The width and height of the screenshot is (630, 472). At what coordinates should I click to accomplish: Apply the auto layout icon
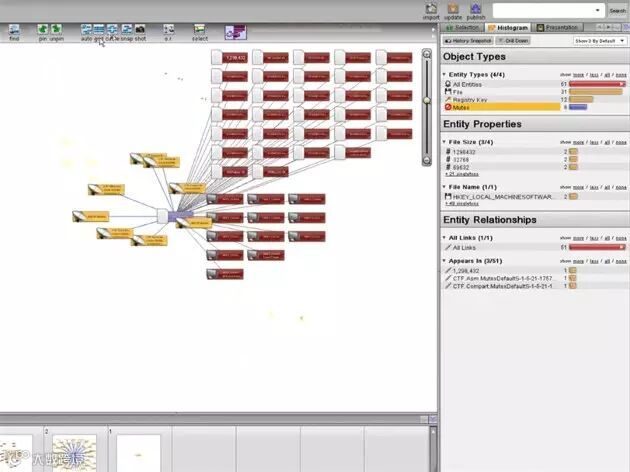[86, 29]
